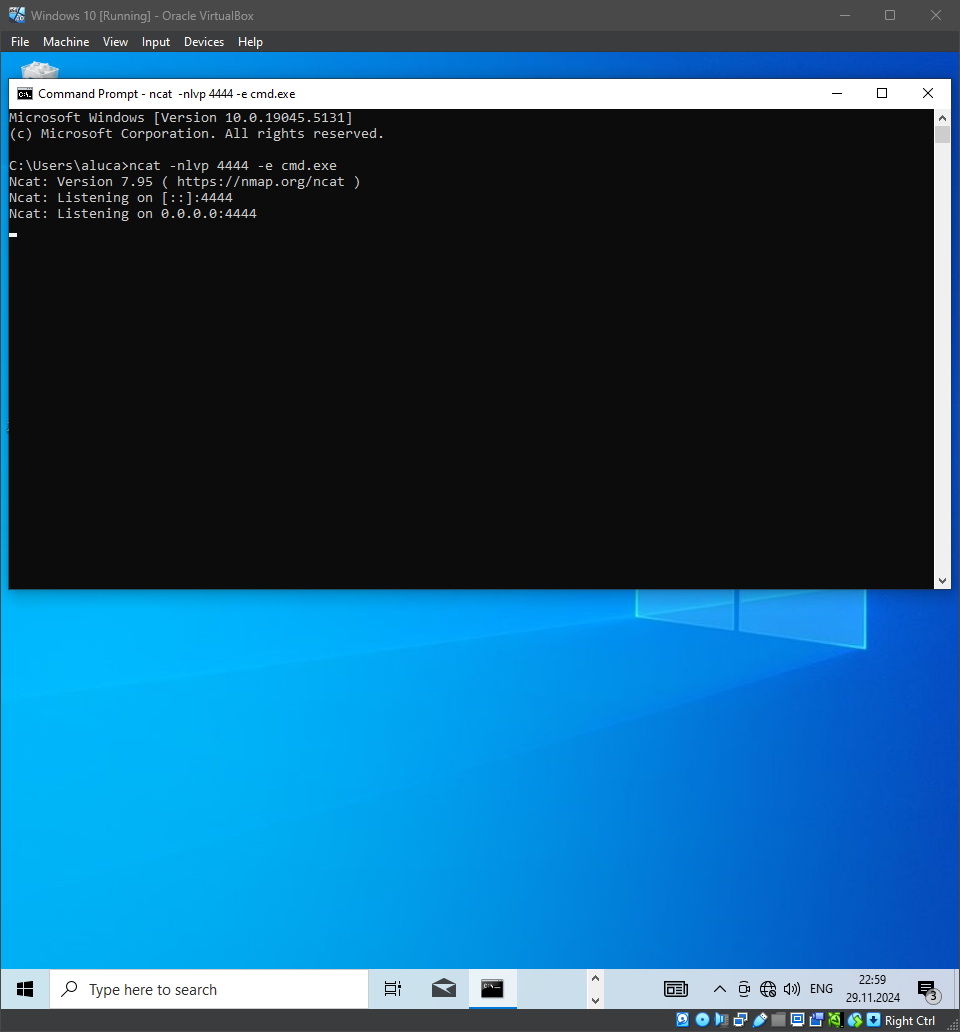This screenshot has width=960, height=1032.
Task: Click the VirtualBox audio indicator icon
Action: [x=721, y=1019]
